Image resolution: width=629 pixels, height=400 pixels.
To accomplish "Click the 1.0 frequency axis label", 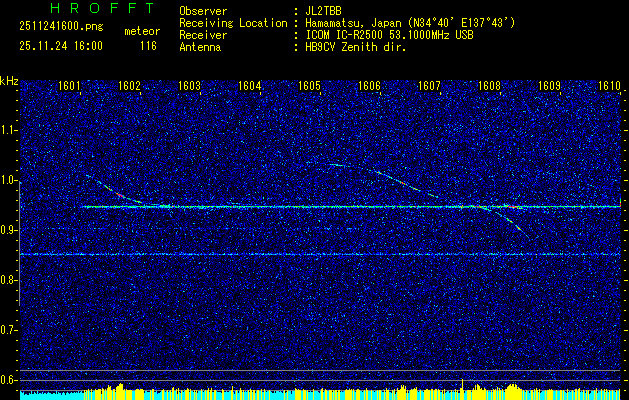I will click(9, 180).
